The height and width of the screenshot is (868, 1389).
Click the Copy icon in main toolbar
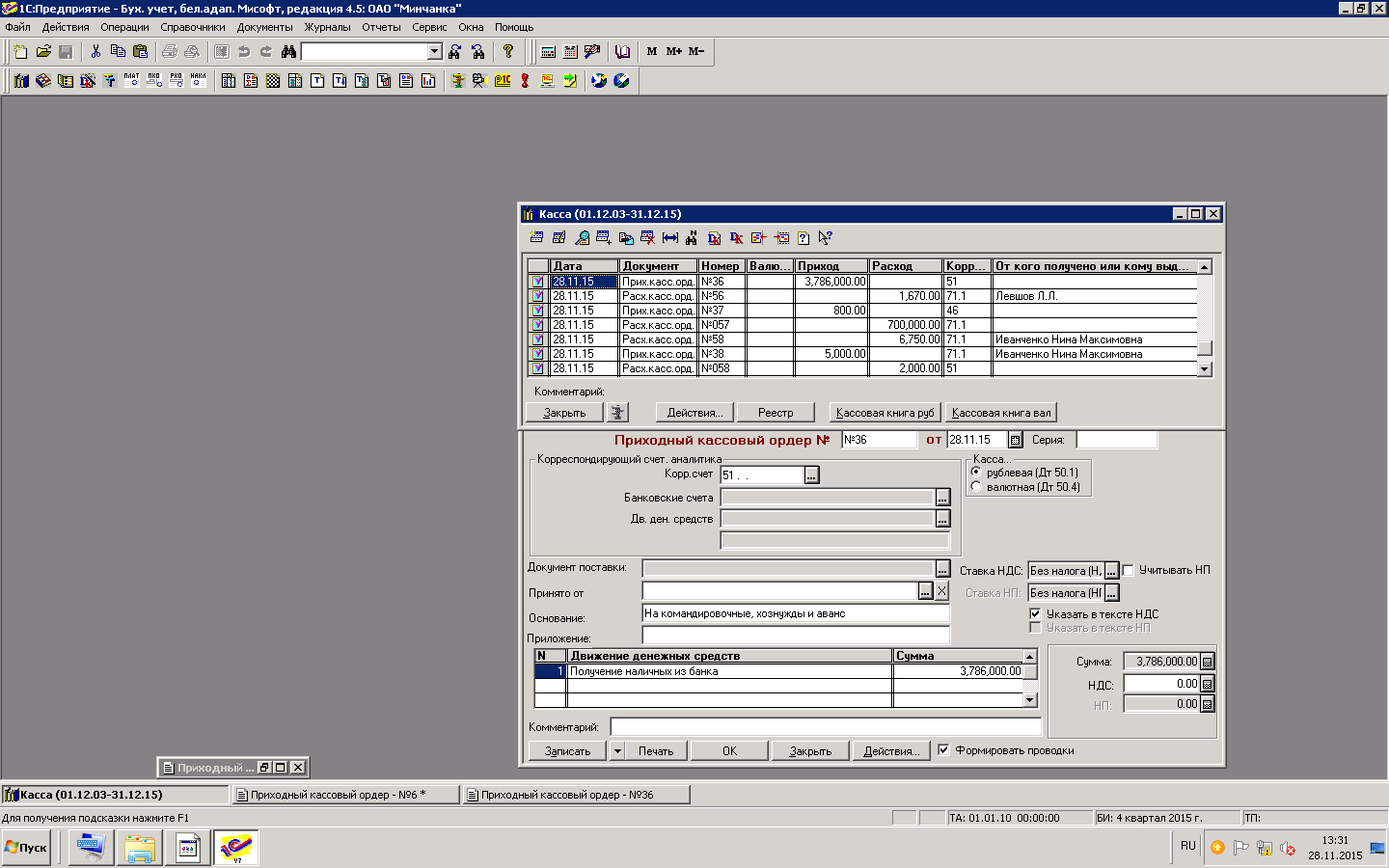point(118,51)
